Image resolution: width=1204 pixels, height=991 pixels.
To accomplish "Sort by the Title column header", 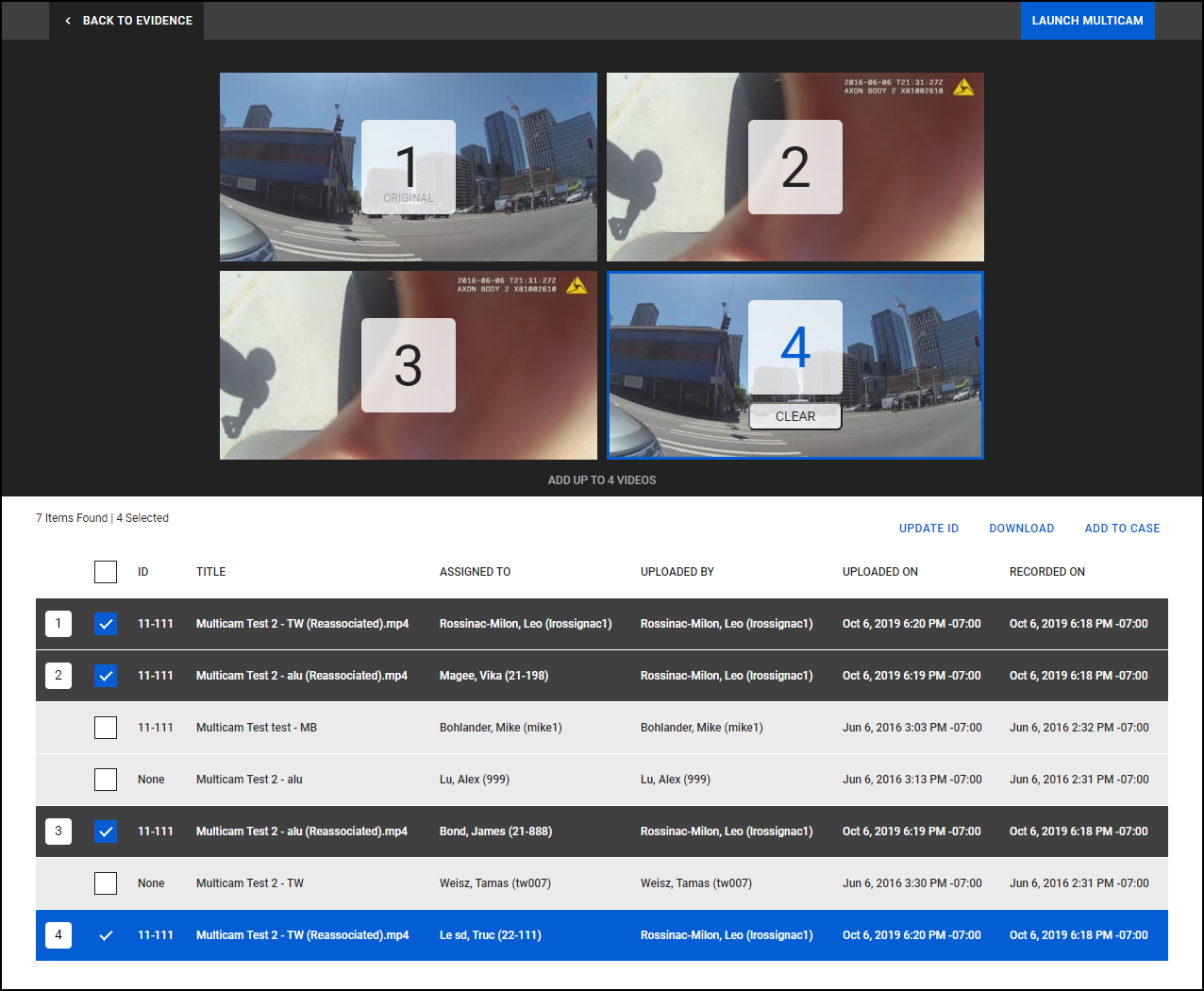I will coord(210,572).
